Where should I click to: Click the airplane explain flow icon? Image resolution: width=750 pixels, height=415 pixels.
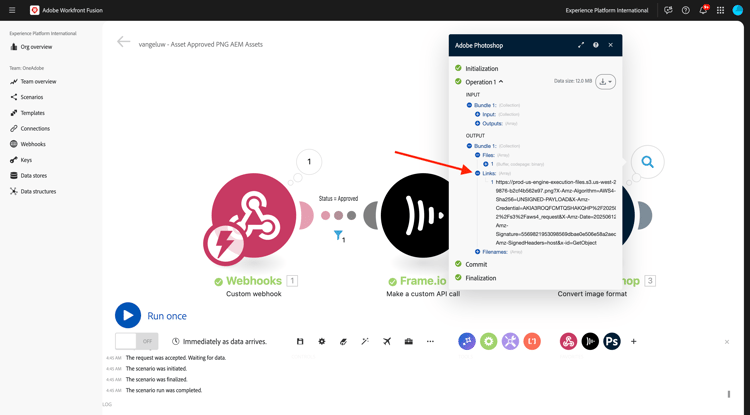point(387,341)
